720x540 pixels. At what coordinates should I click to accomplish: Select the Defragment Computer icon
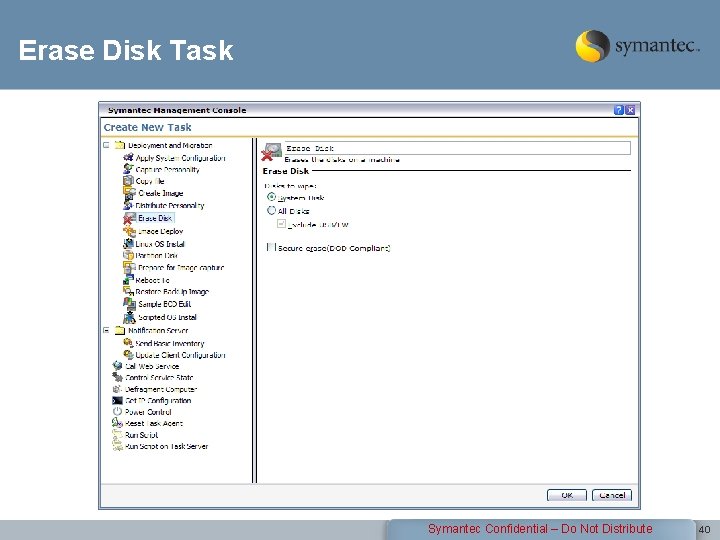tap(117, 389)
